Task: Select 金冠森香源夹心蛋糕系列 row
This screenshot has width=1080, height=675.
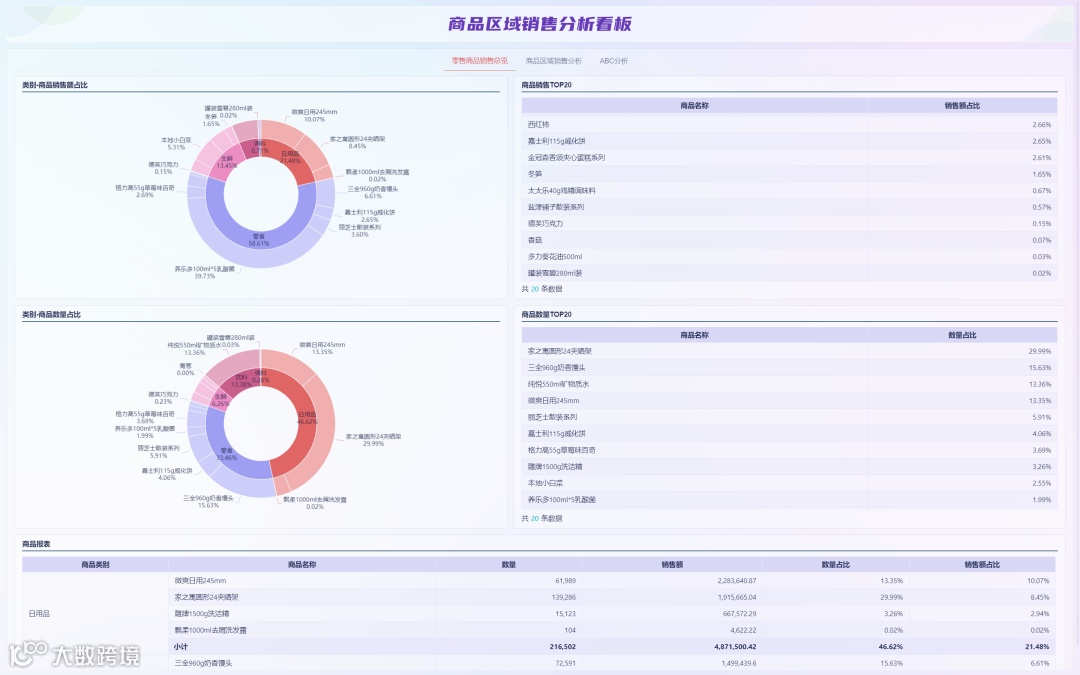Action: pyautogui.click(x=789, y=158)
